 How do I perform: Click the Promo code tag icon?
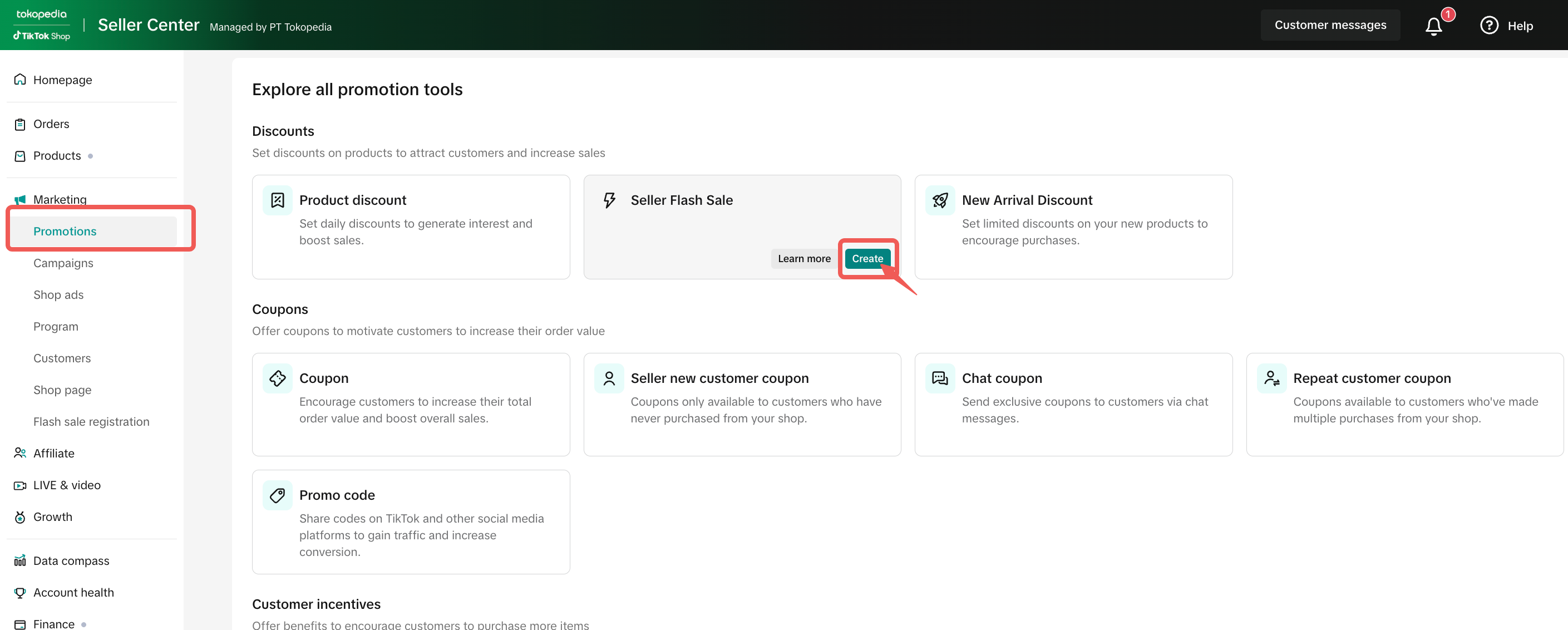(x=278, y=495)
